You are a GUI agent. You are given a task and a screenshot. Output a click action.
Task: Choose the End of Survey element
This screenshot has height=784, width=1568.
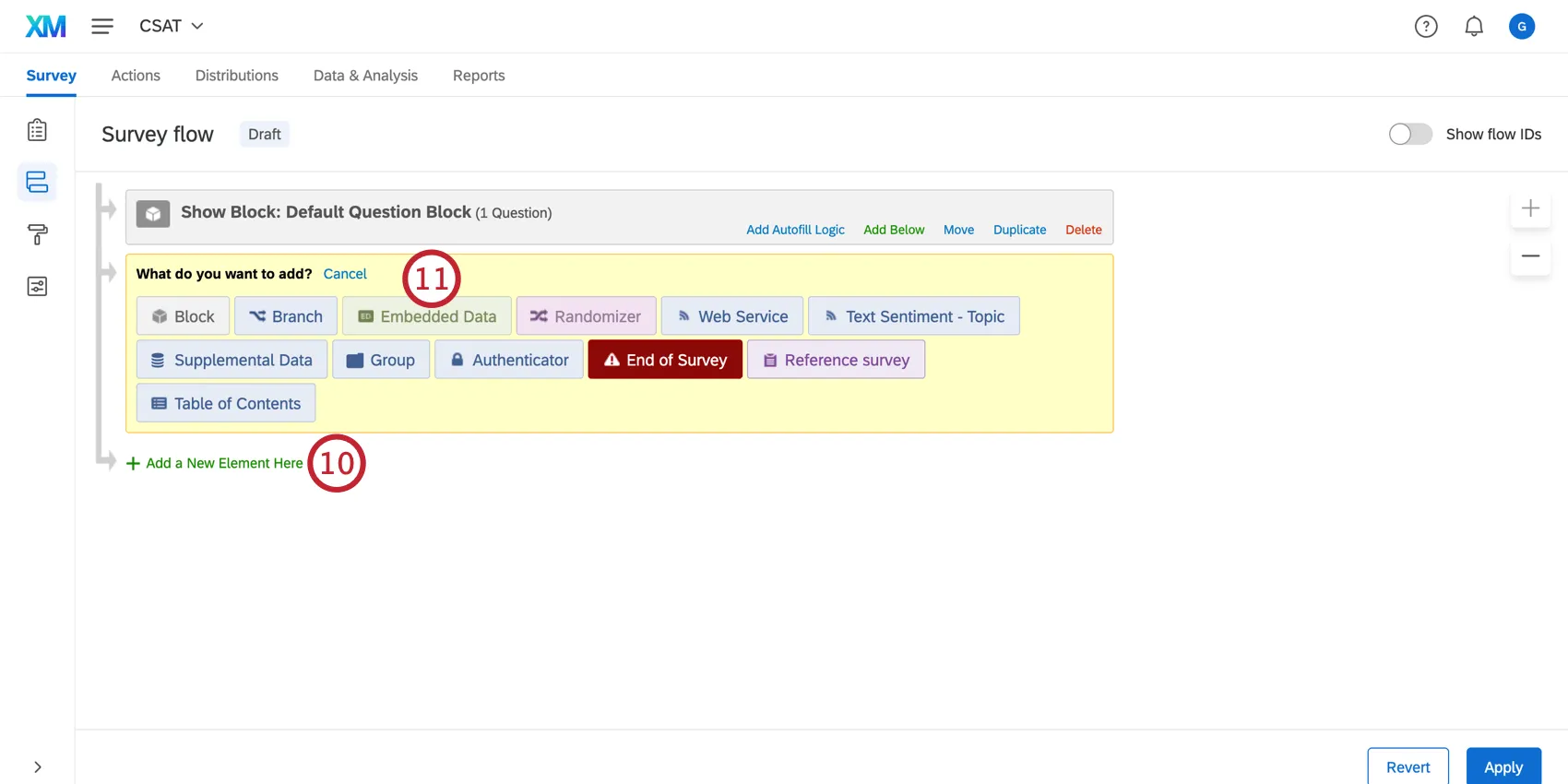665,360
